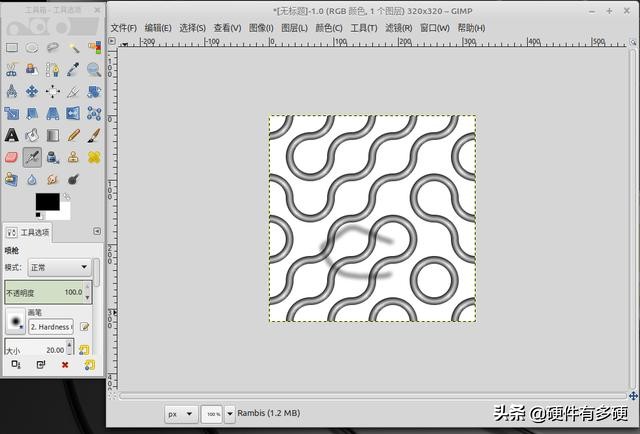This screenshot has width=640, height=434.
Task: Open the 文件(F) menu
Action: tap(124, 28)
